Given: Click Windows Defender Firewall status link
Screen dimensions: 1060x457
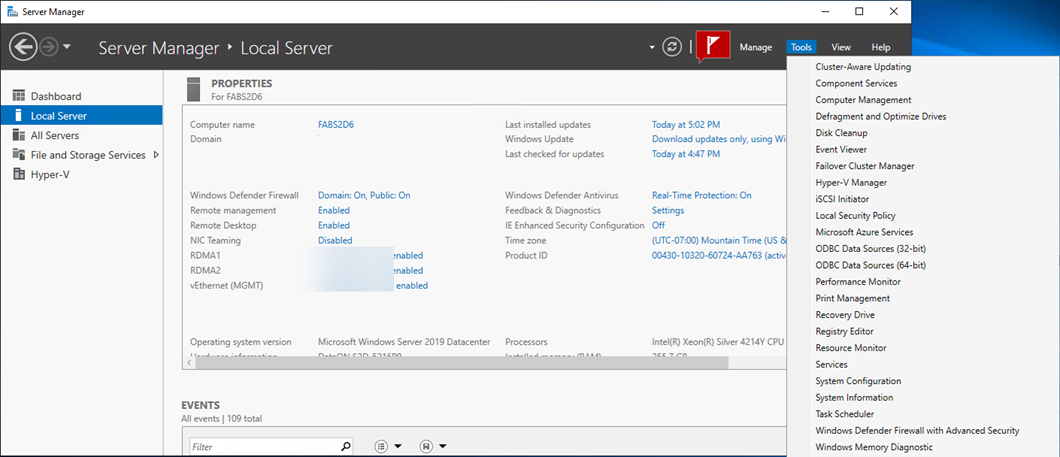Looking at the screenshot, I should [364, 195].
